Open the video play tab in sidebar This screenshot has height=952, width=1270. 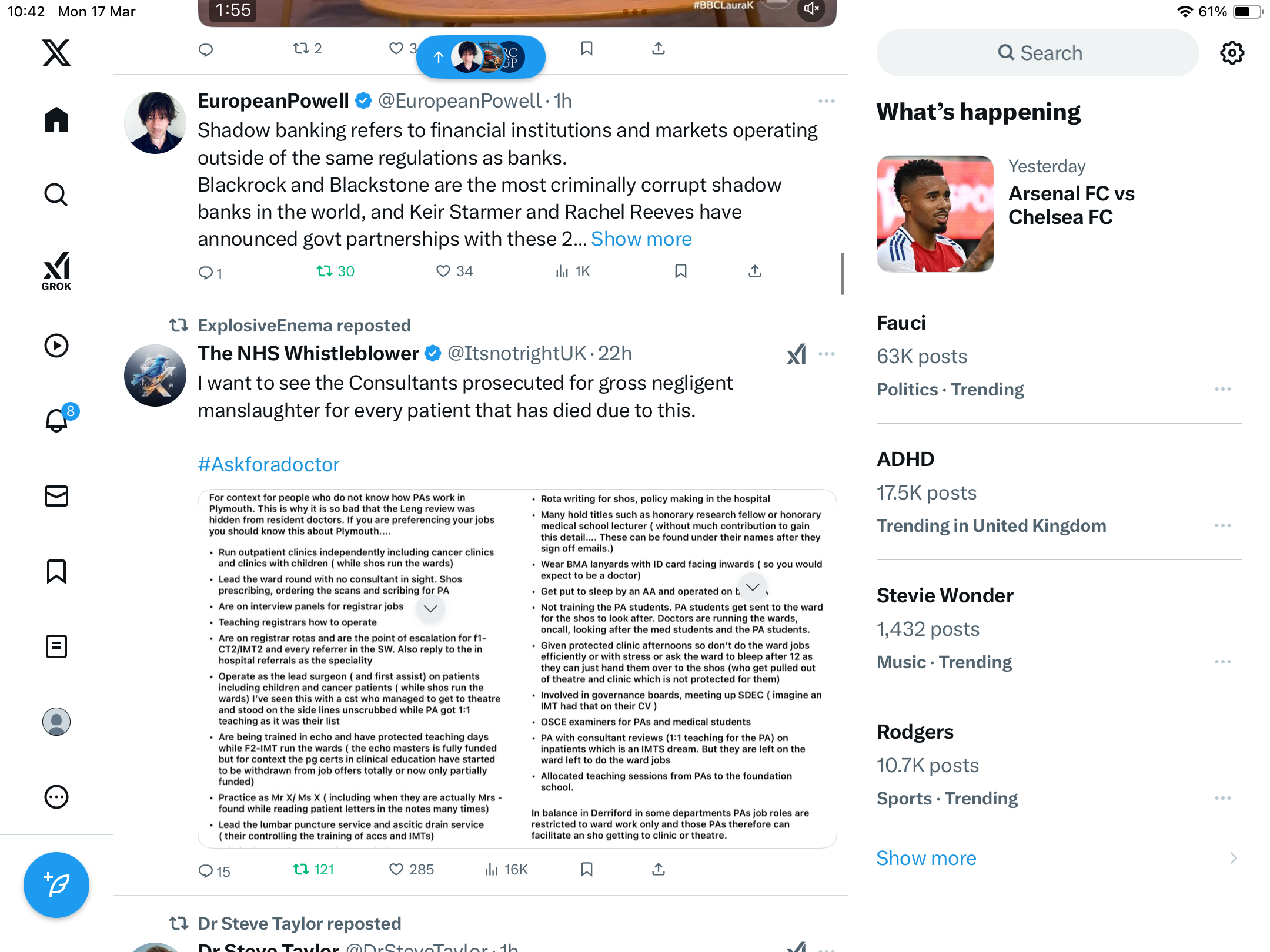(x=56, y=345)
